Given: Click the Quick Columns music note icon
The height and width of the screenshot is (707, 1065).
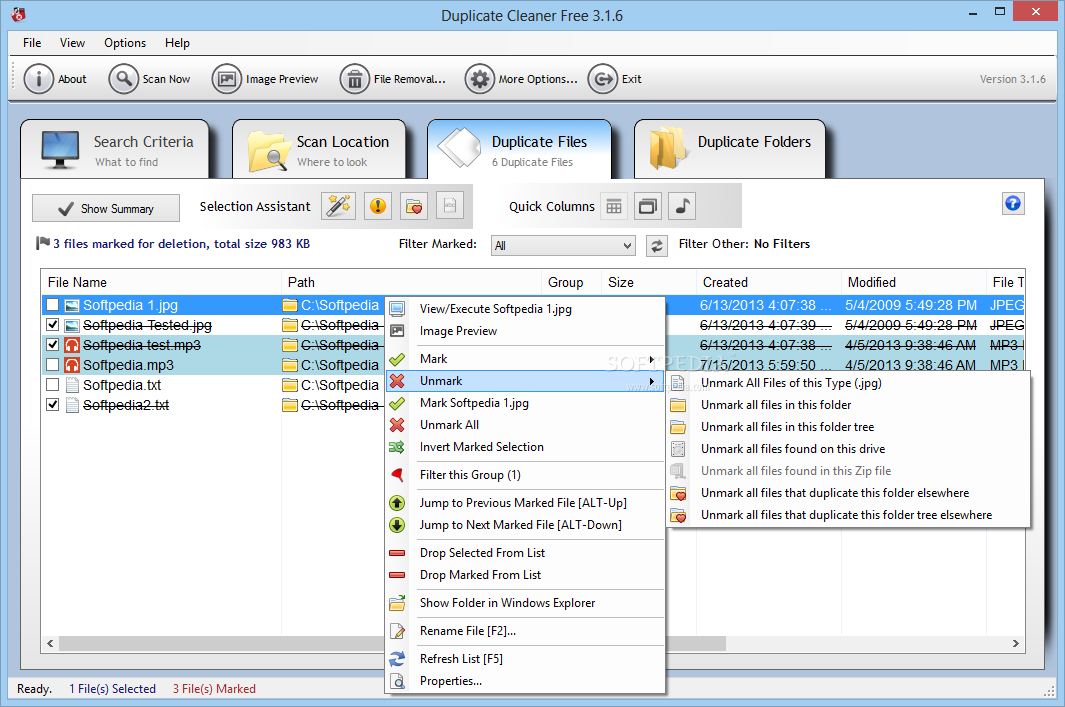Looking at the screenshot, I should 683,206.
